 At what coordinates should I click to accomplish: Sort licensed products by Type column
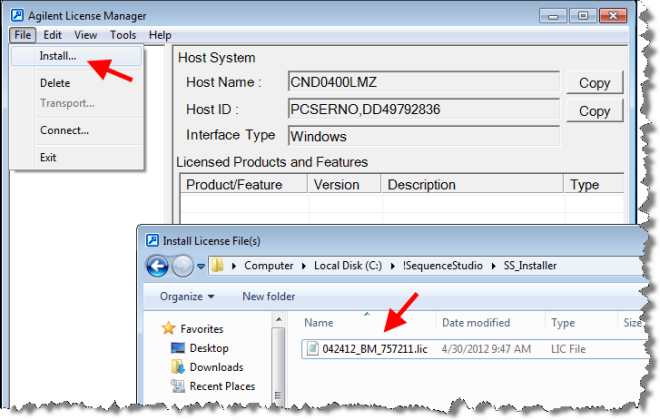point(593,184)
